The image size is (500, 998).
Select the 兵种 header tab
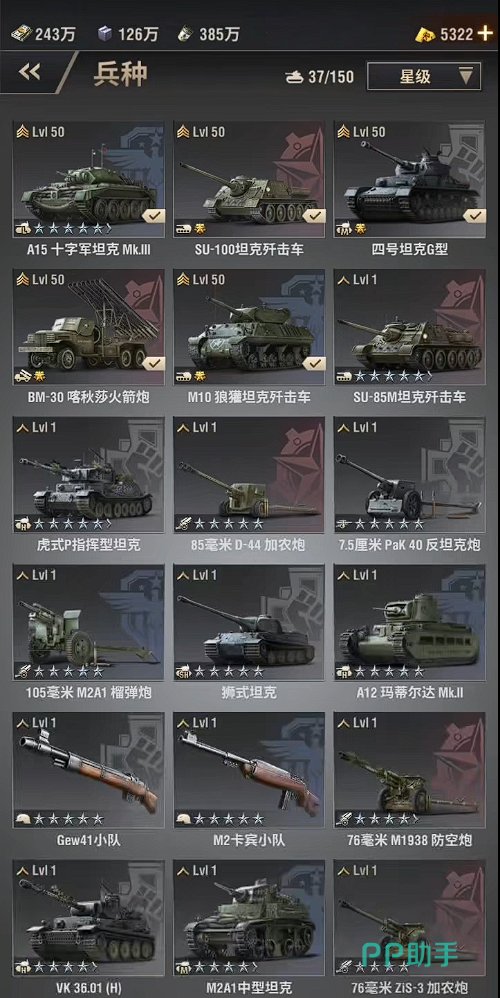(121, 74)
